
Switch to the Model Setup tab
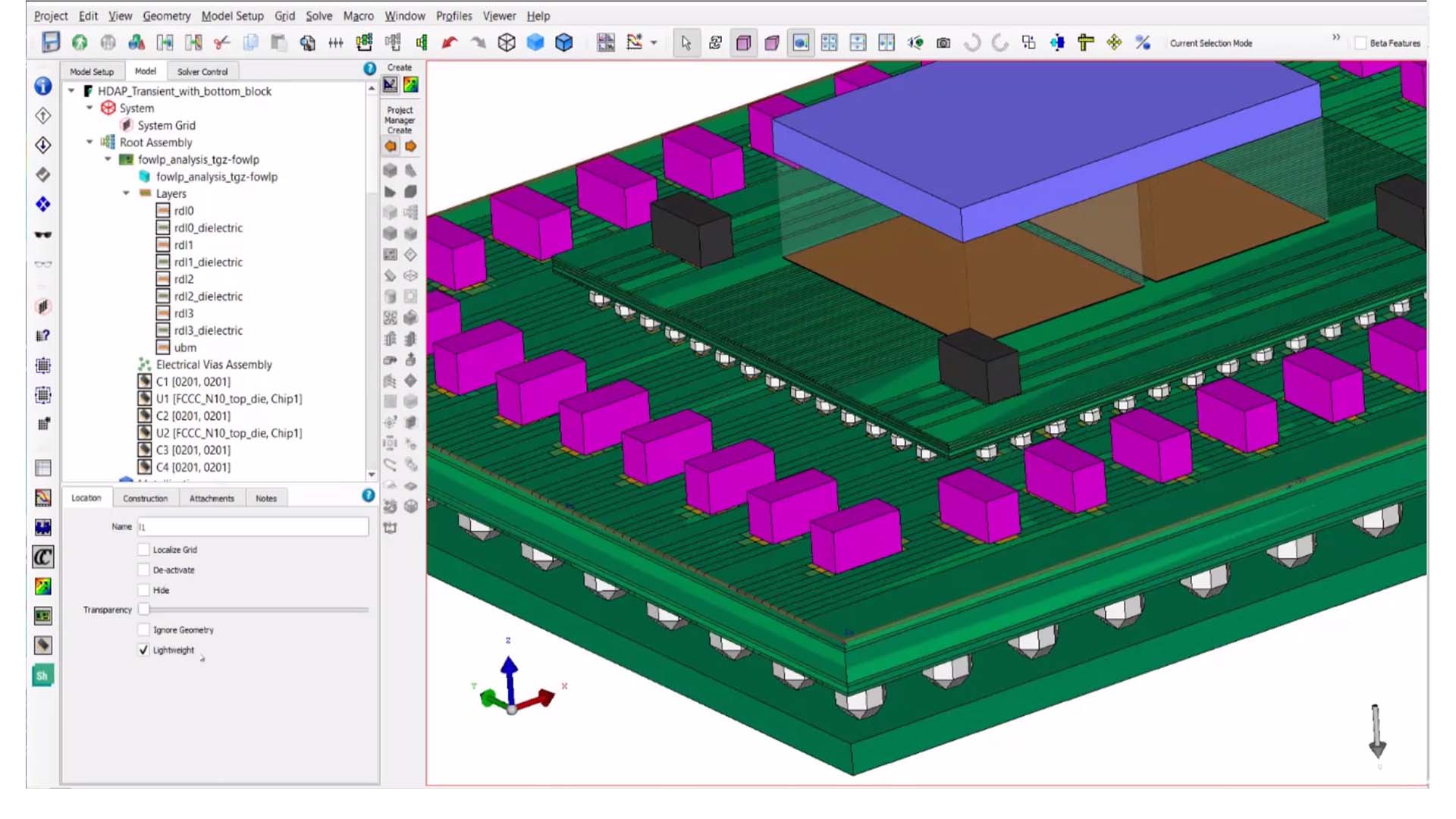[92, 71]
